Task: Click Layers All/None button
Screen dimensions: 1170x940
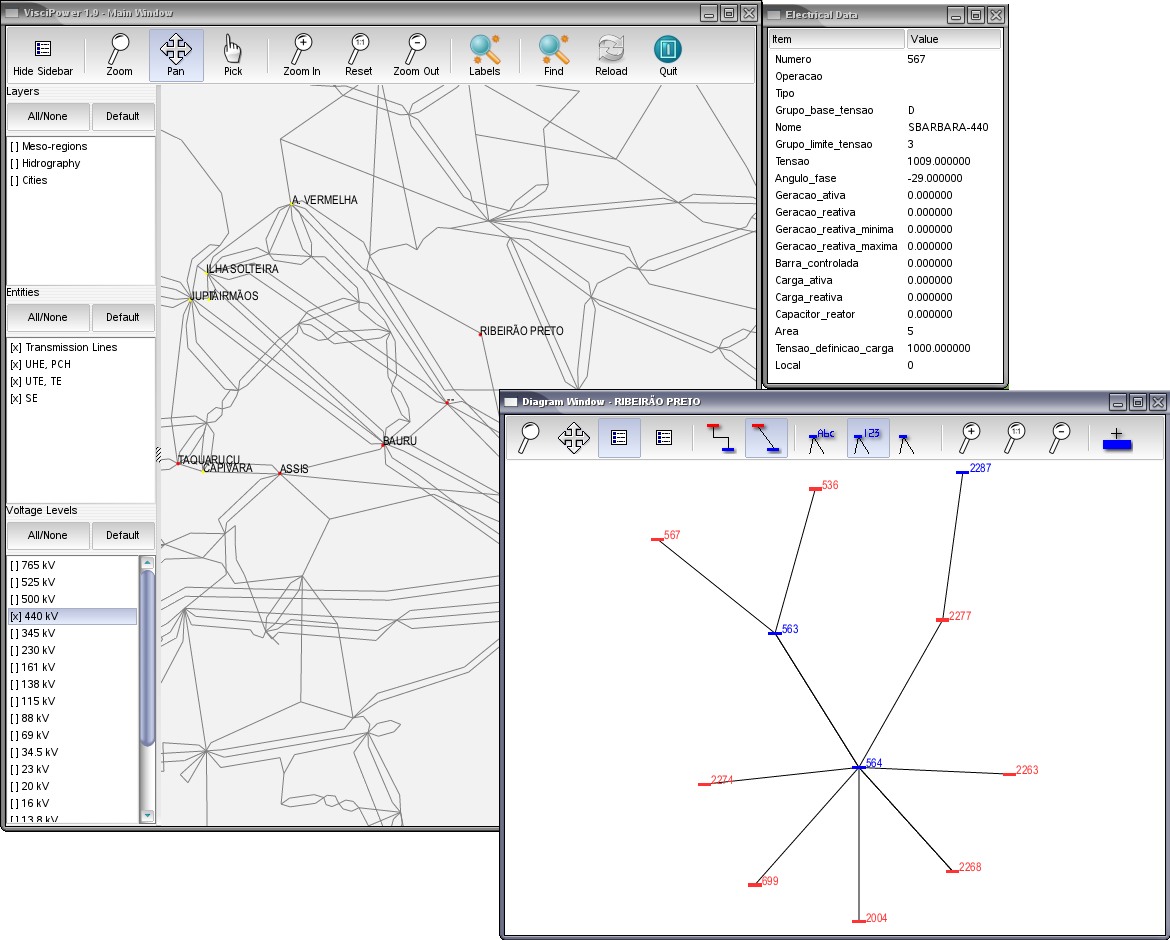Action: point(48,116)
